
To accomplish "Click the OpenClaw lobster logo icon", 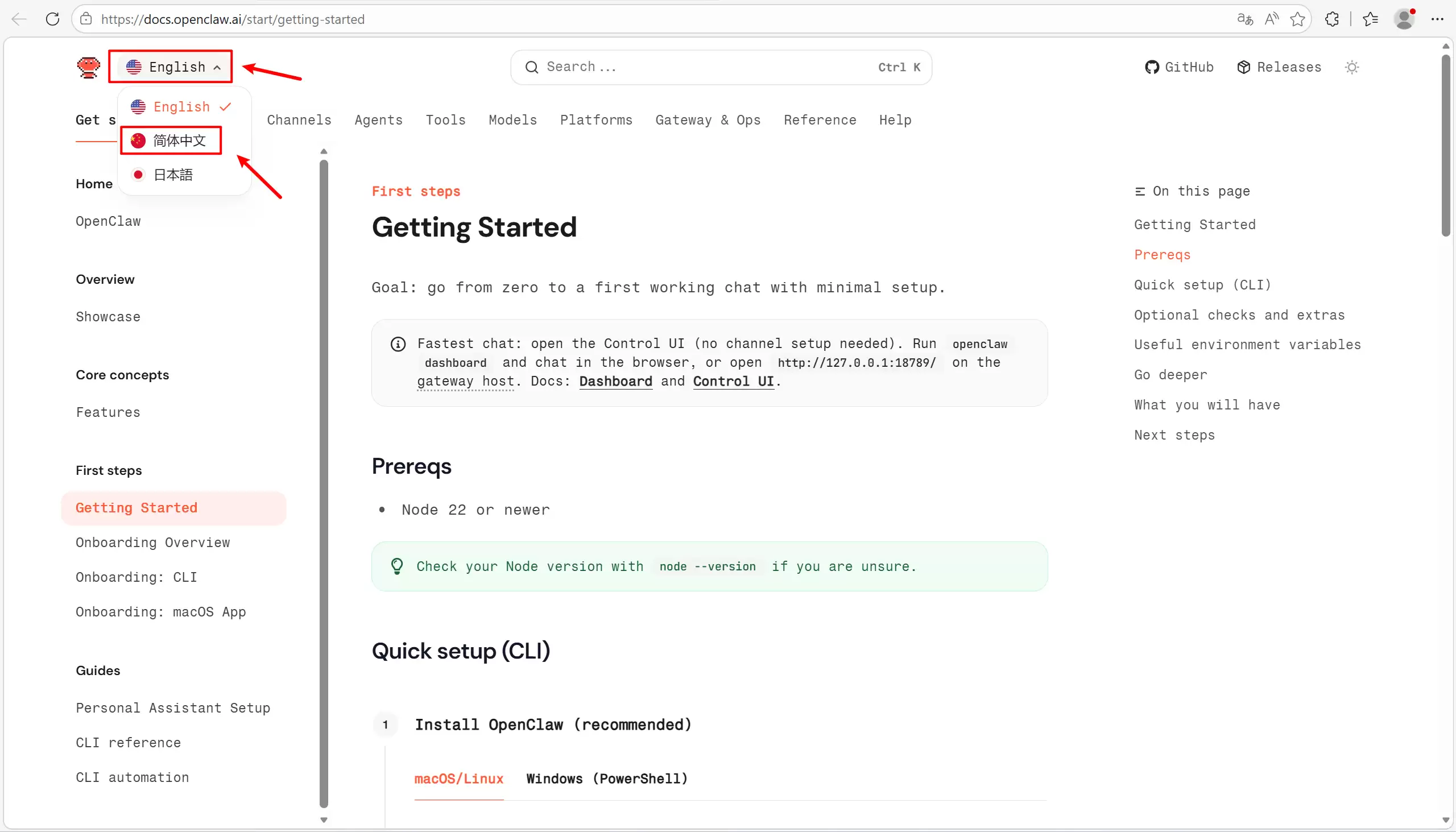I will click(88, 67).
